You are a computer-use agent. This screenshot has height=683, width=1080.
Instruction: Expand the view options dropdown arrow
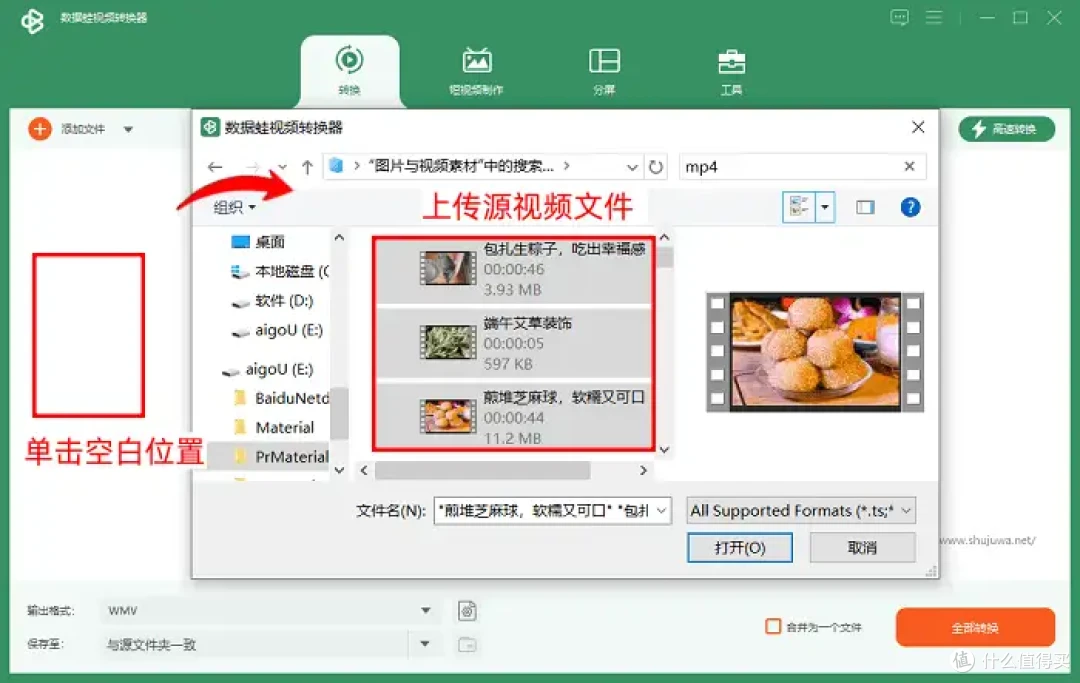824,207
